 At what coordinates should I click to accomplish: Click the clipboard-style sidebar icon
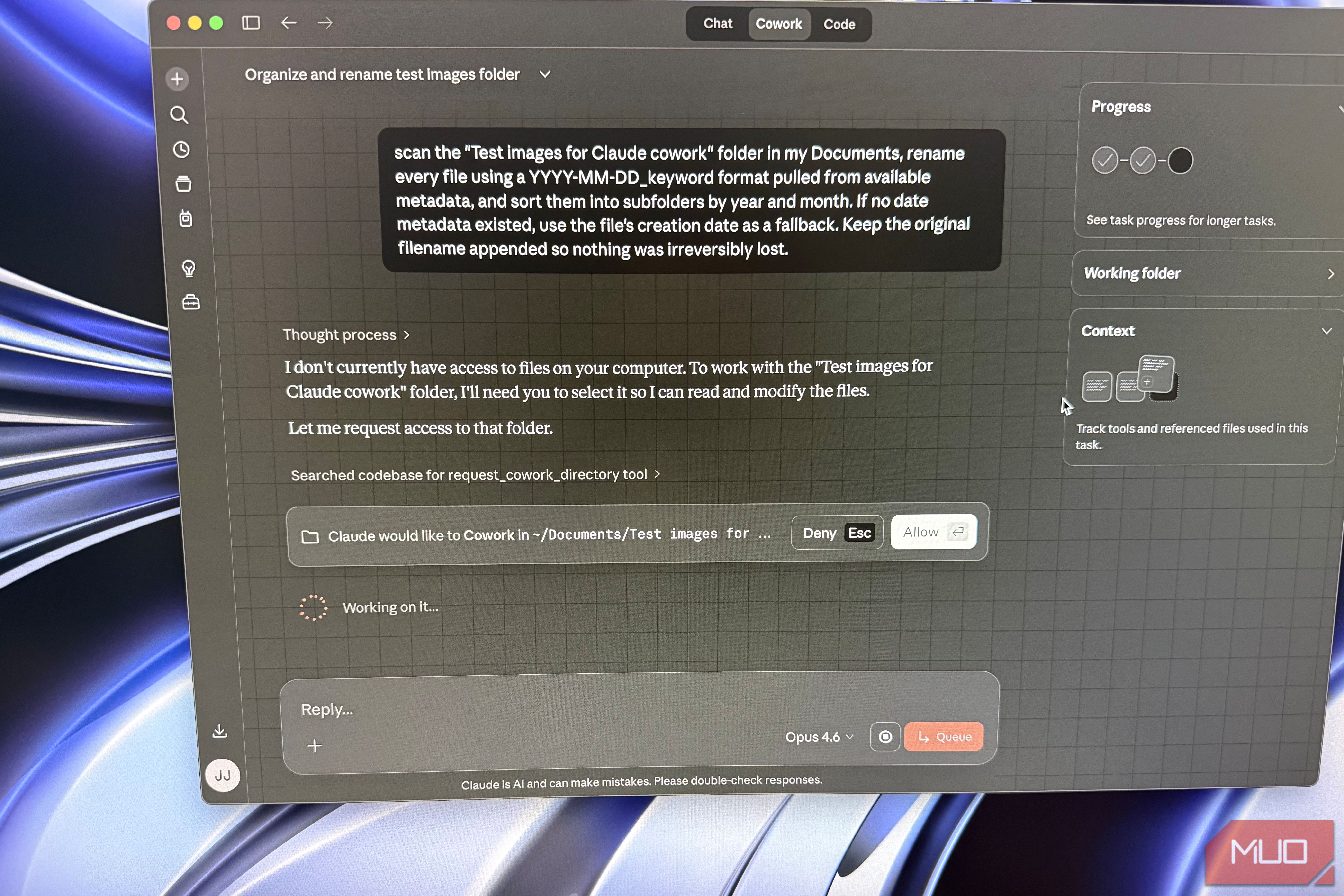(186, 218)
